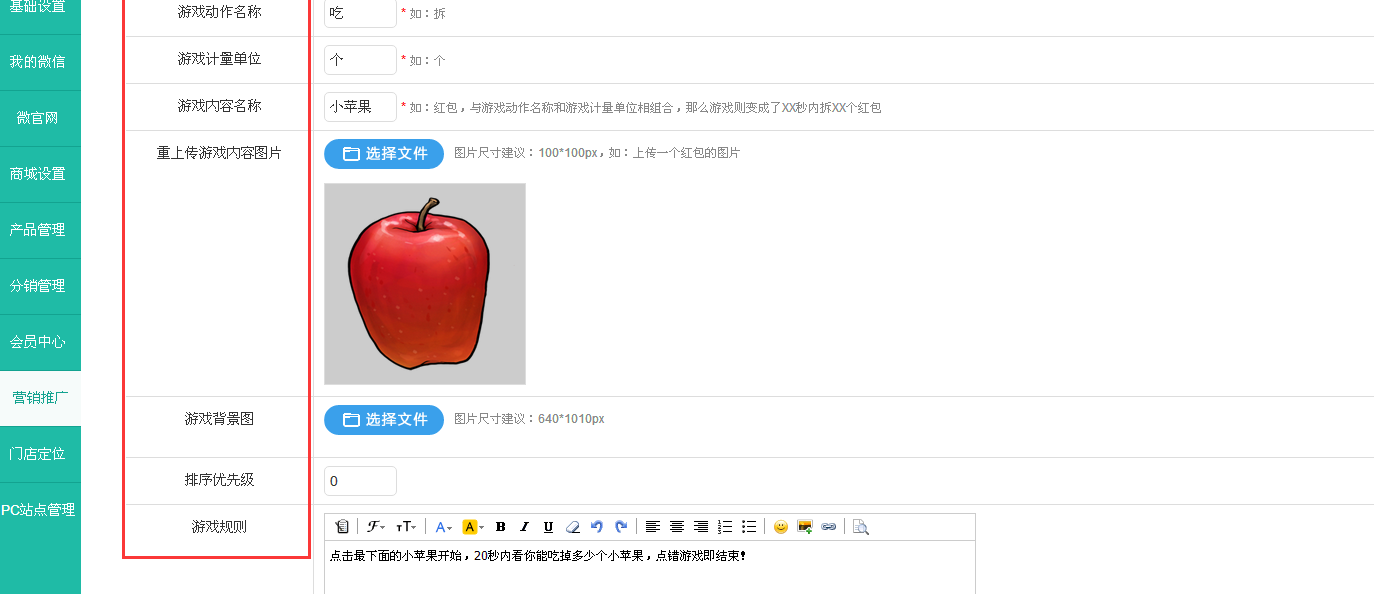Apply underline formatting

(x=548, y=527)
